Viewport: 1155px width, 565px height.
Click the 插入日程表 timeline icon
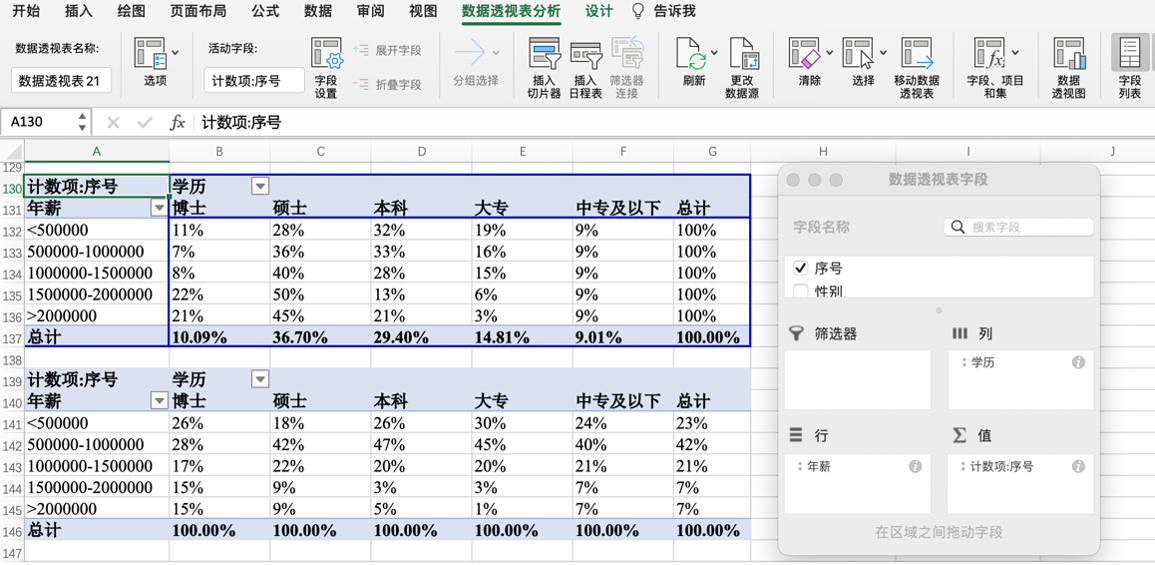[585, 57]
